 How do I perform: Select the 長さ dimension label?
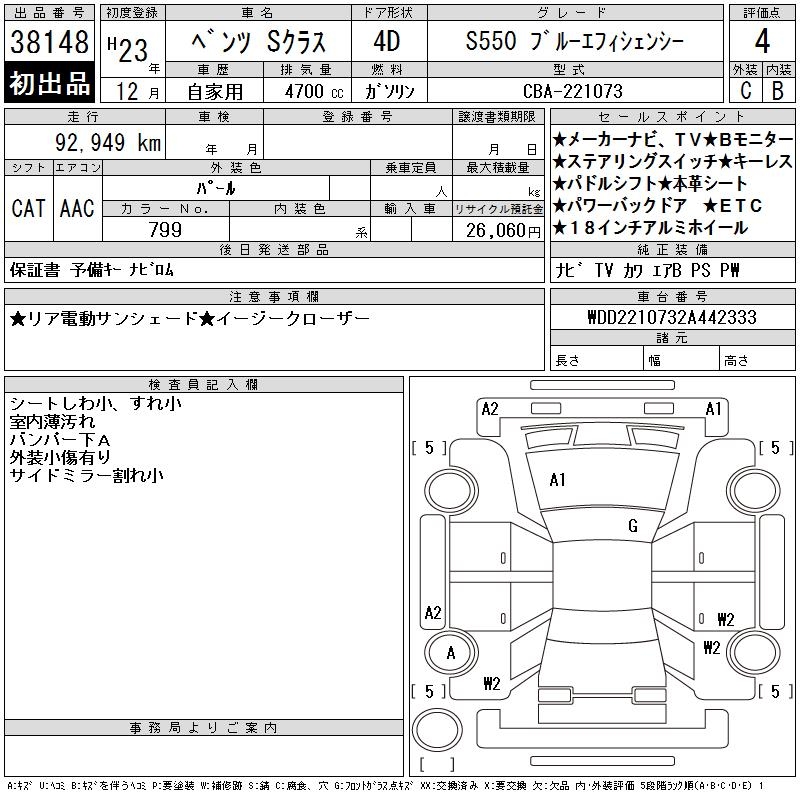(x=567, y=361)
